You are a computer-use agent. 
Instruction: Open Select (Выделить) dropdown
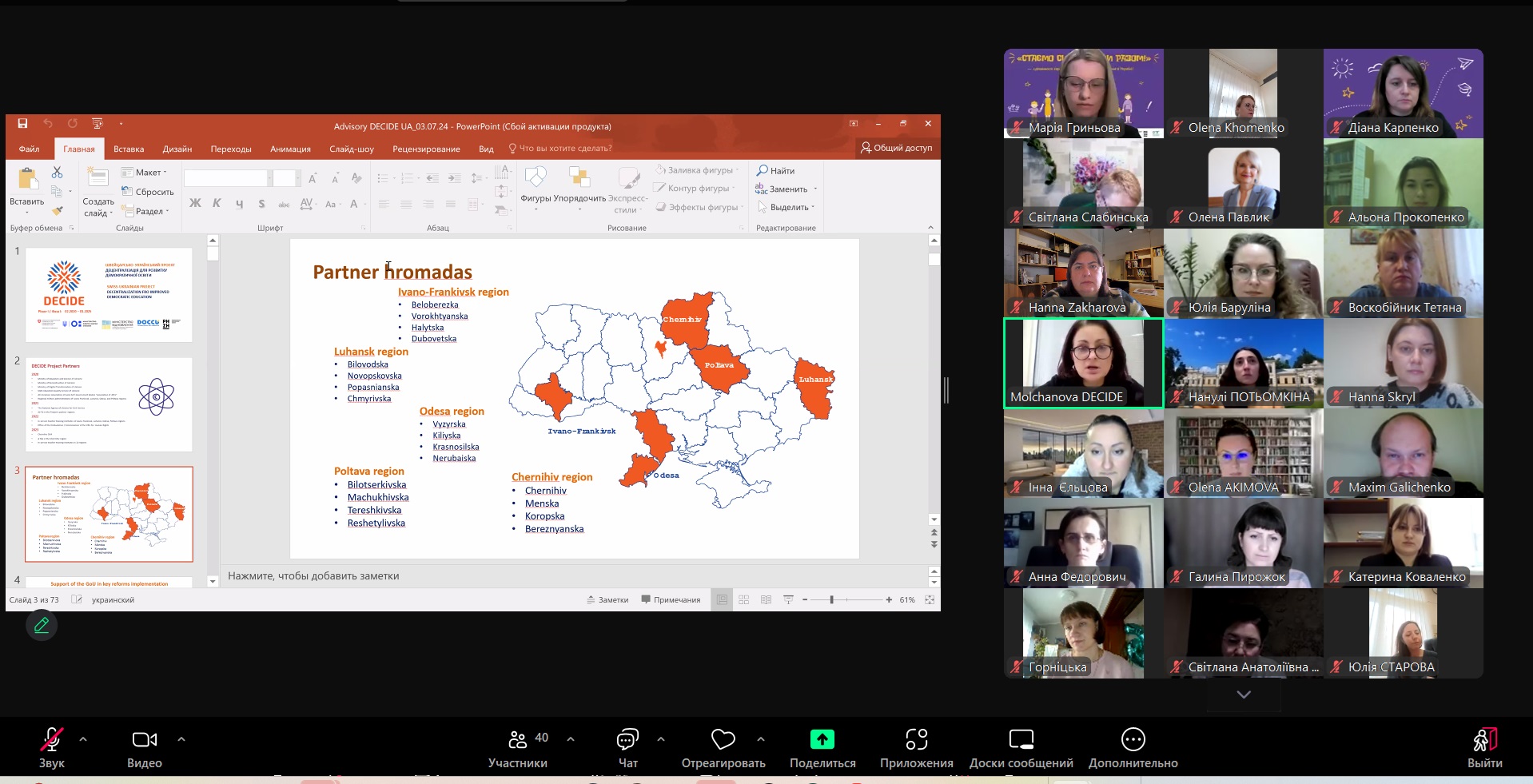[786, 208]
